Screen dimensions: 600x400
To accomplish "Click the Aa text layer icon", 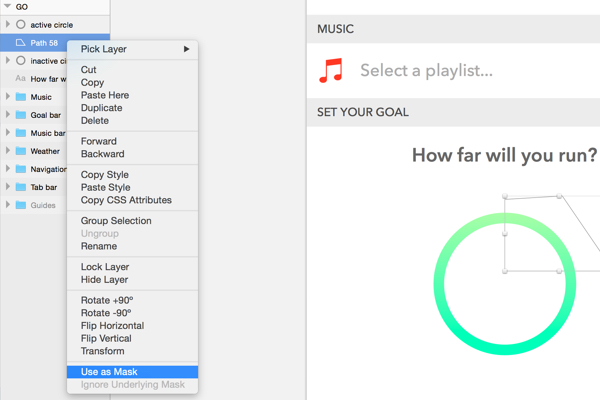I will pos(20,78).
